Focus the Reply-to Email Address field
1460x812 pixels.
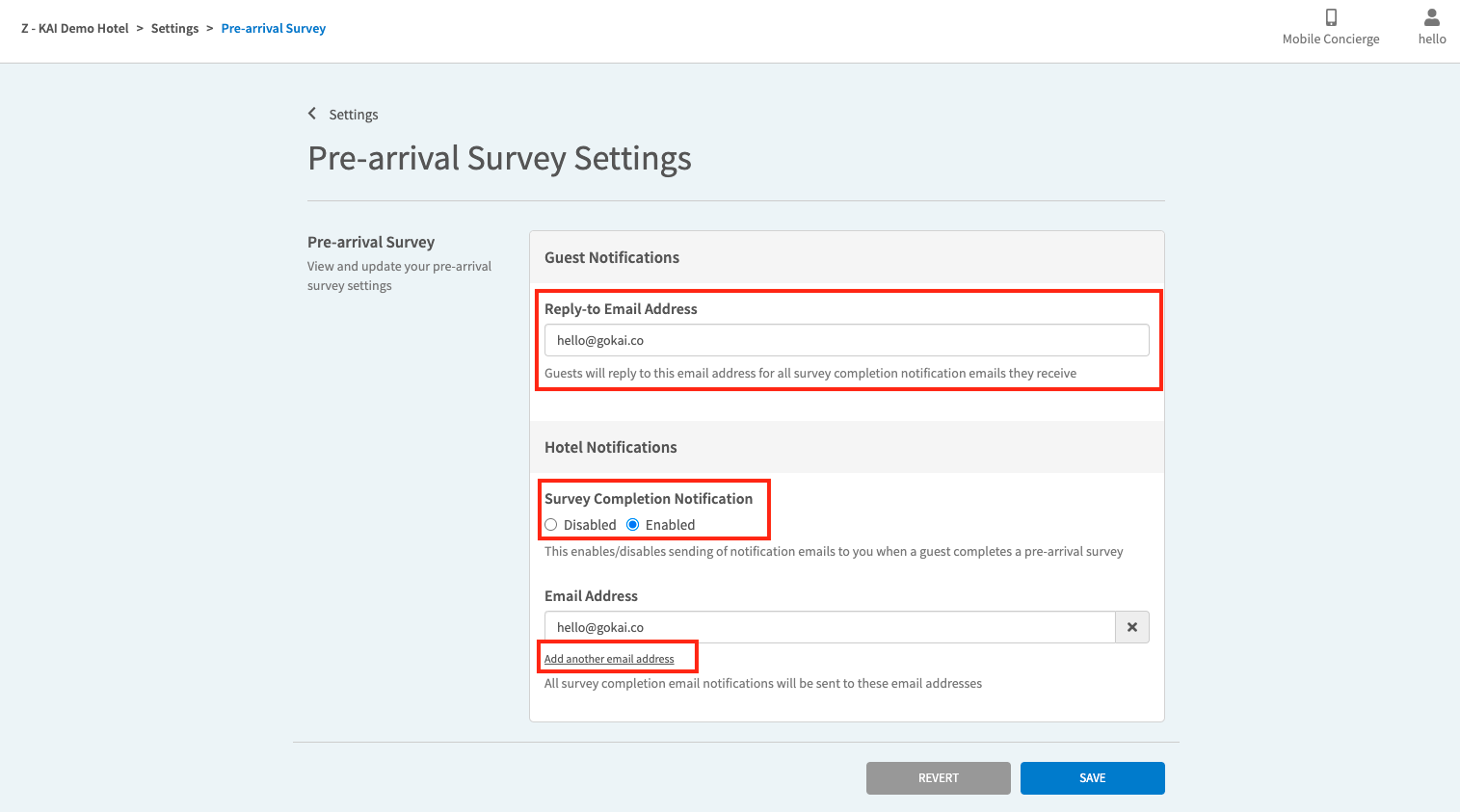846,340
